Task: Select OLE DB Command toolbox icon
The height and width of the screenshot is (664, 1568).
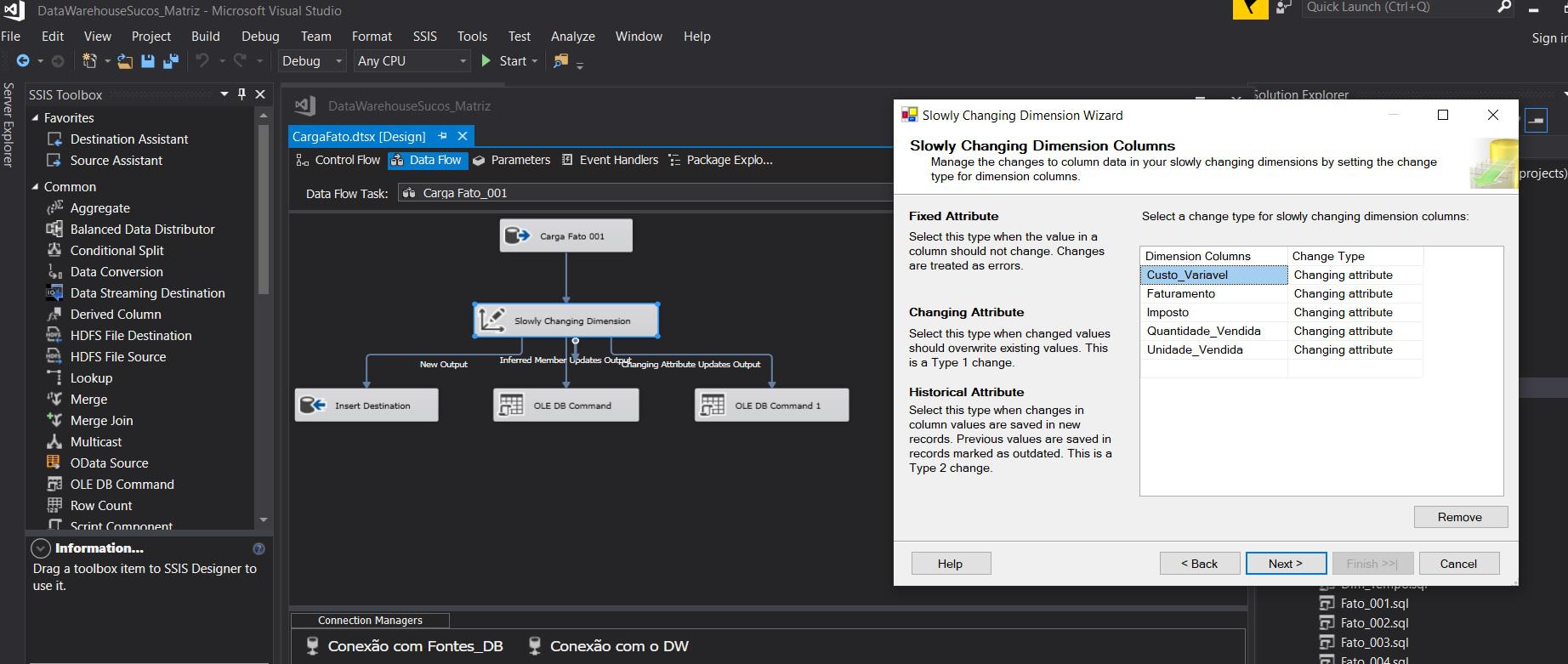Action: (x=54, y=484)
